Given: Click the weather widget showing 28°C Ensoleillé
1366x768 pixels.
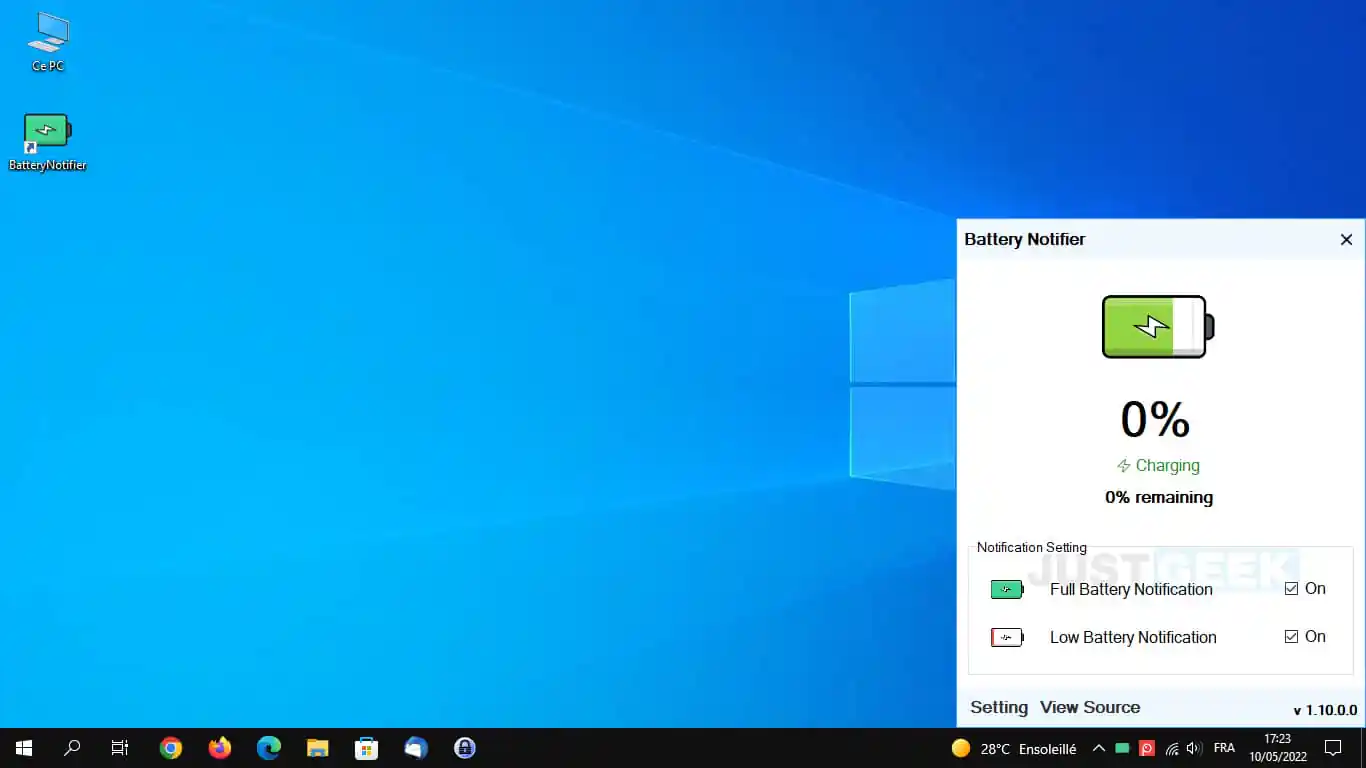Looking at the screenshot, I should click(x=1014, y=748).
